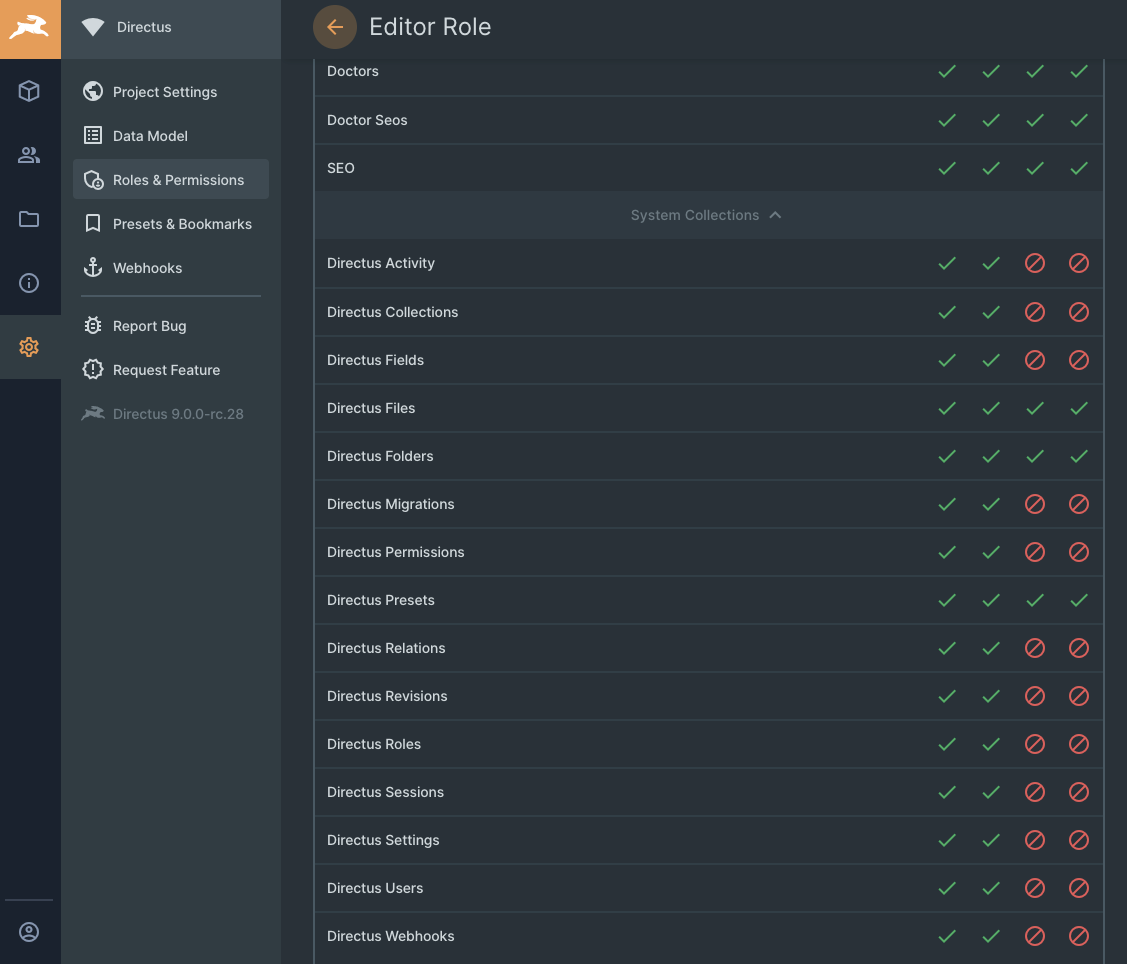Click the Doctors collection name

(352, 71)
